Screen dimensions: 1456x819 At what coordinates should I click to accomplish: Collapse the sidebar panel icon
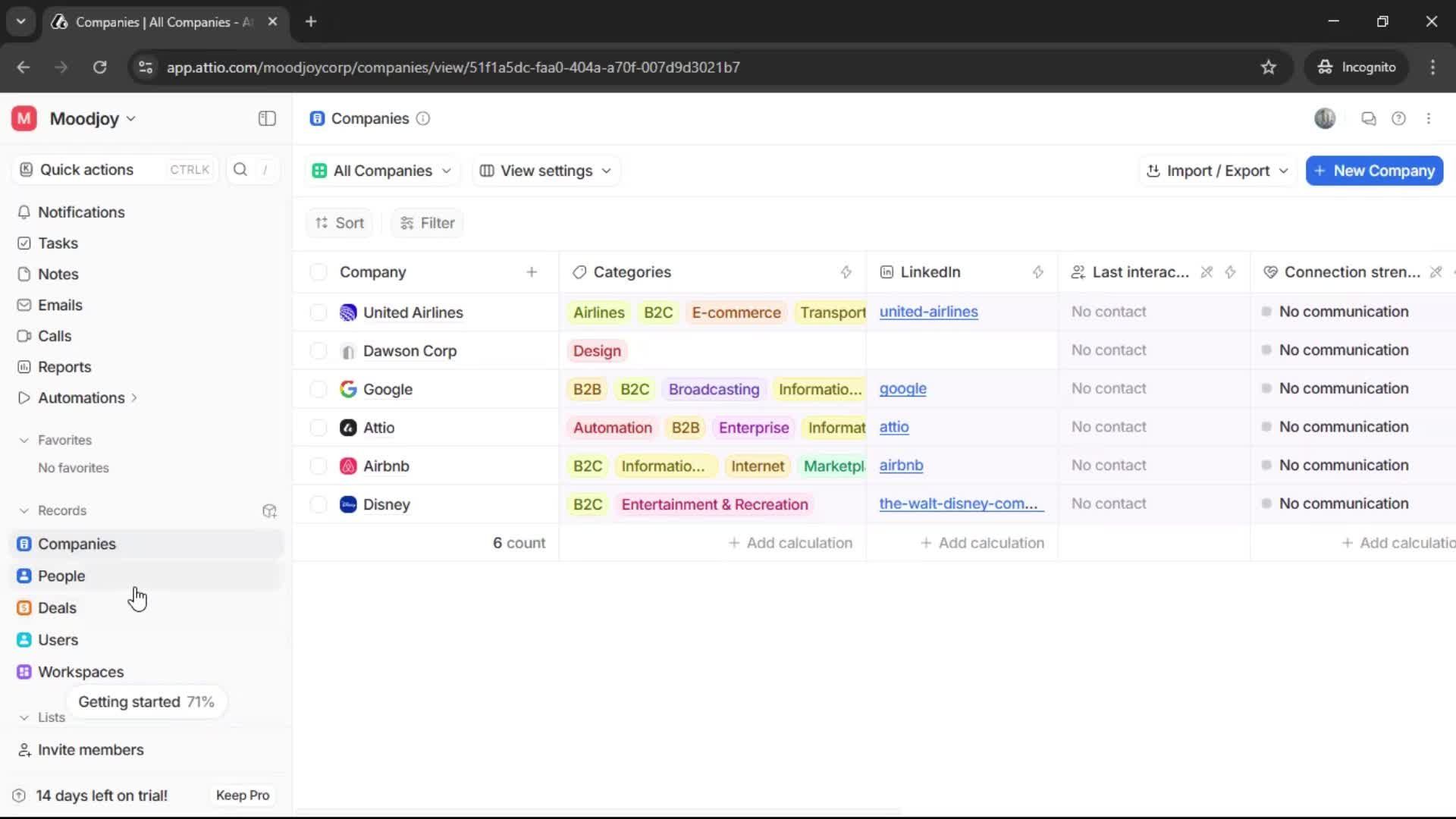pyautogui.click(x=267, y=118)
